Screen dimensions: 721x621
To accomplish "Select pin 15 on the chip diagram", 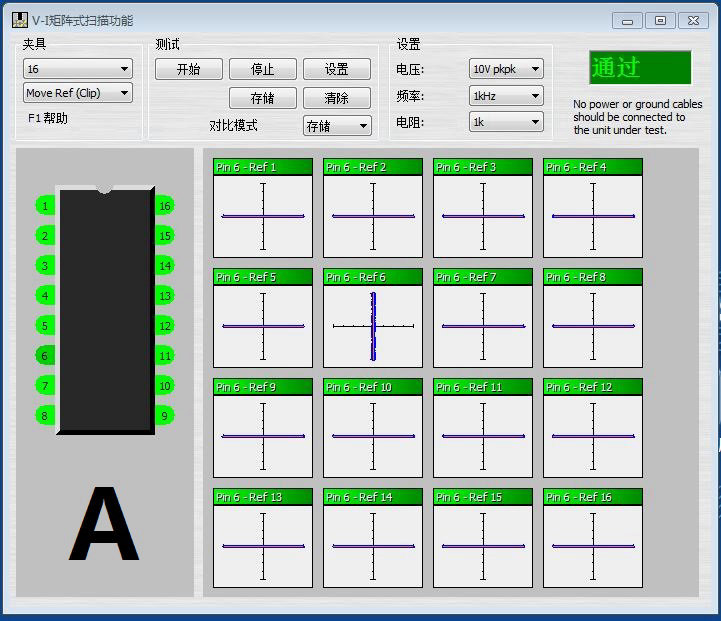I will tap(165, 236).
